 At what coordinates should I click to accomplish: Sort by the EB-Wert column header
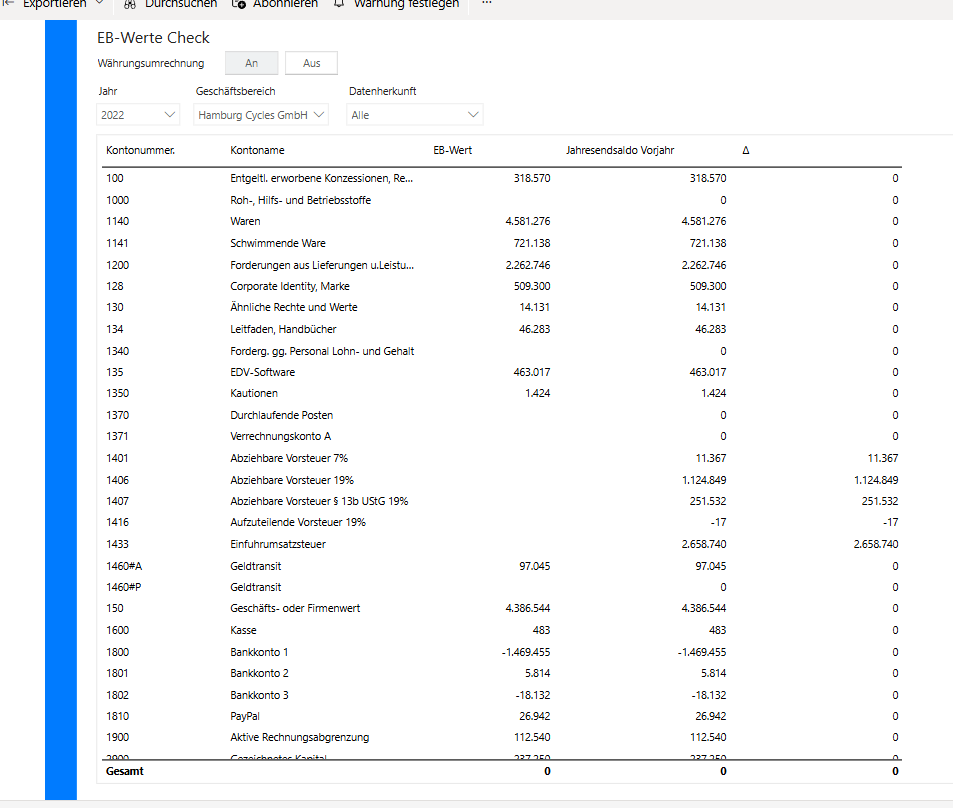point(452,150)
